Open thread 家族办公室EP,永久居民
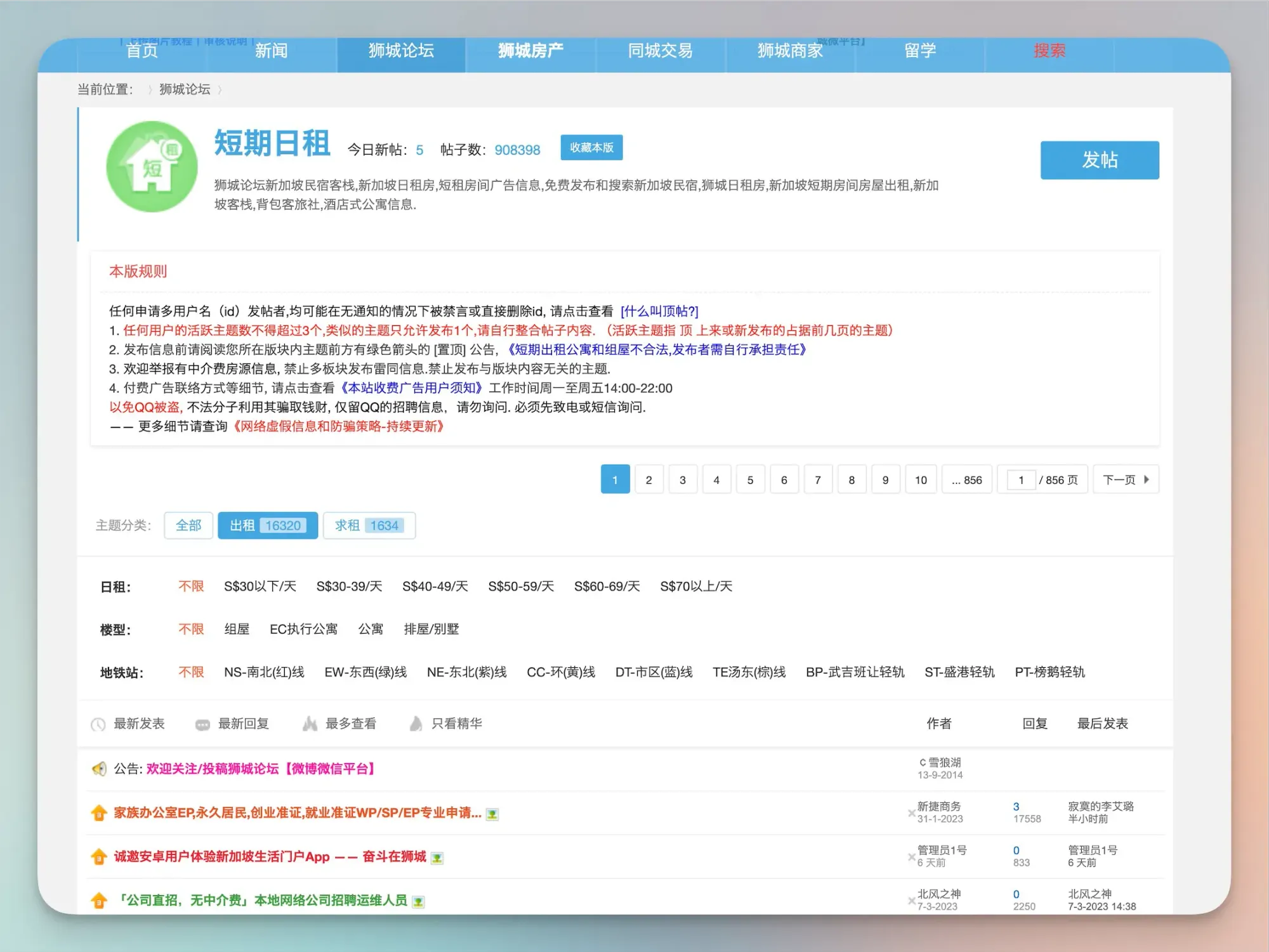The height and width of the screenshot is (952, 1269). [298, 813]
